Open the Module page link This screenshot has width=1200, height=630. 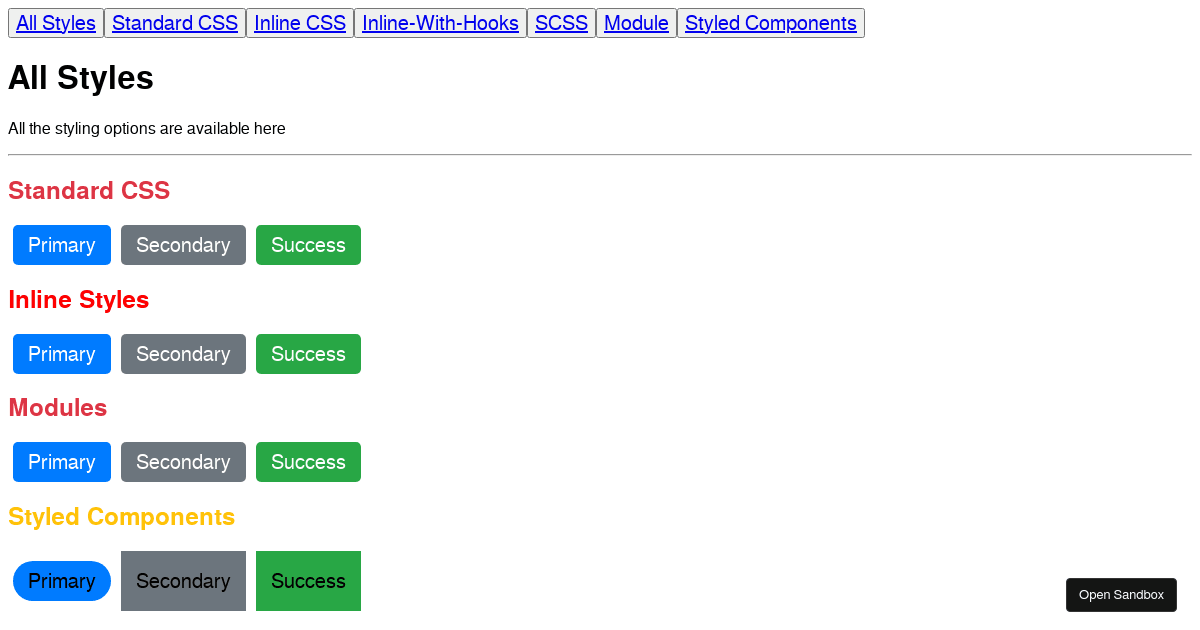point(636,22)
